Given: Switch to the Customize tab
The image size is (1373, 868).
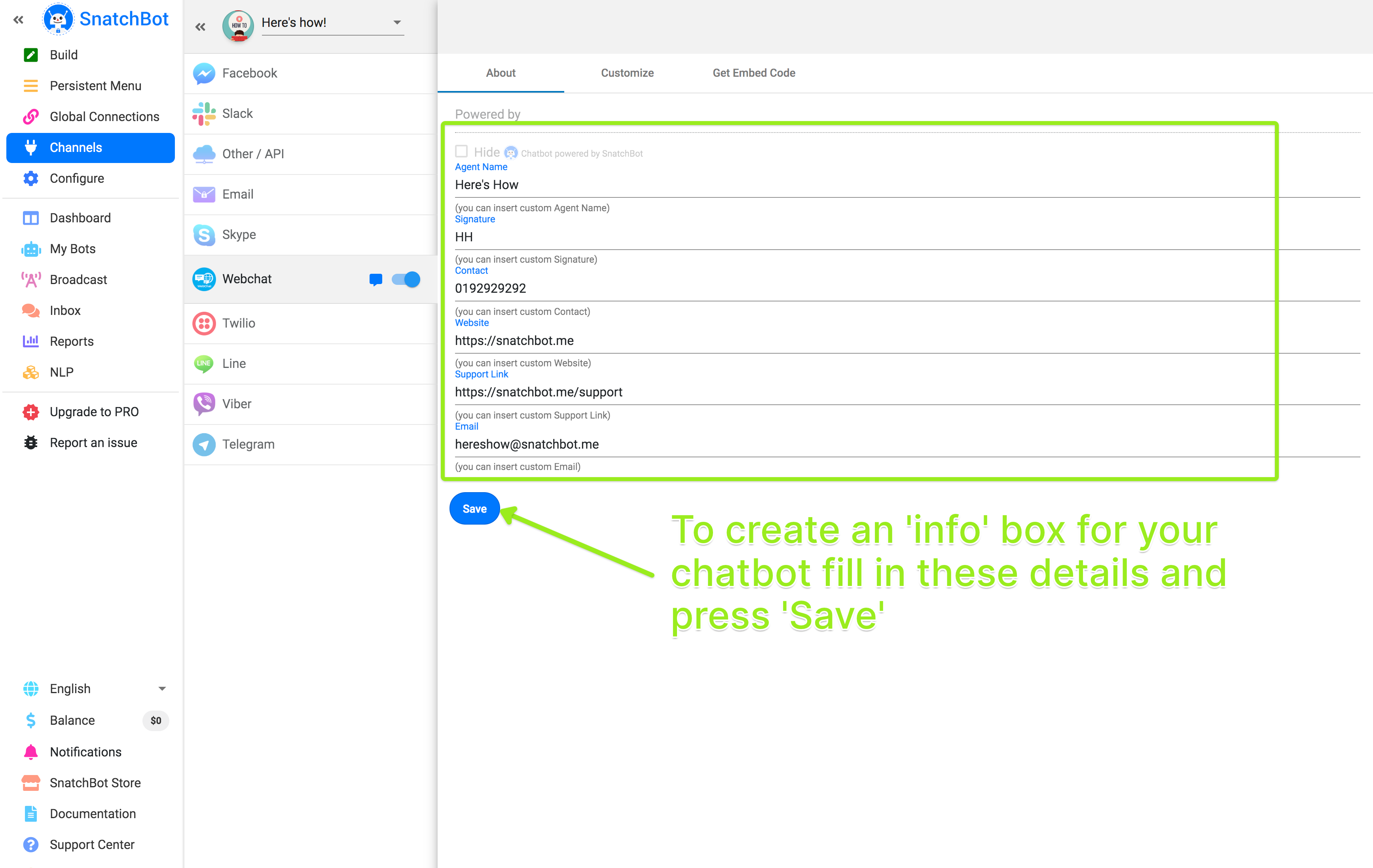Looking at the screenshot, I should [x=627, y=73].
